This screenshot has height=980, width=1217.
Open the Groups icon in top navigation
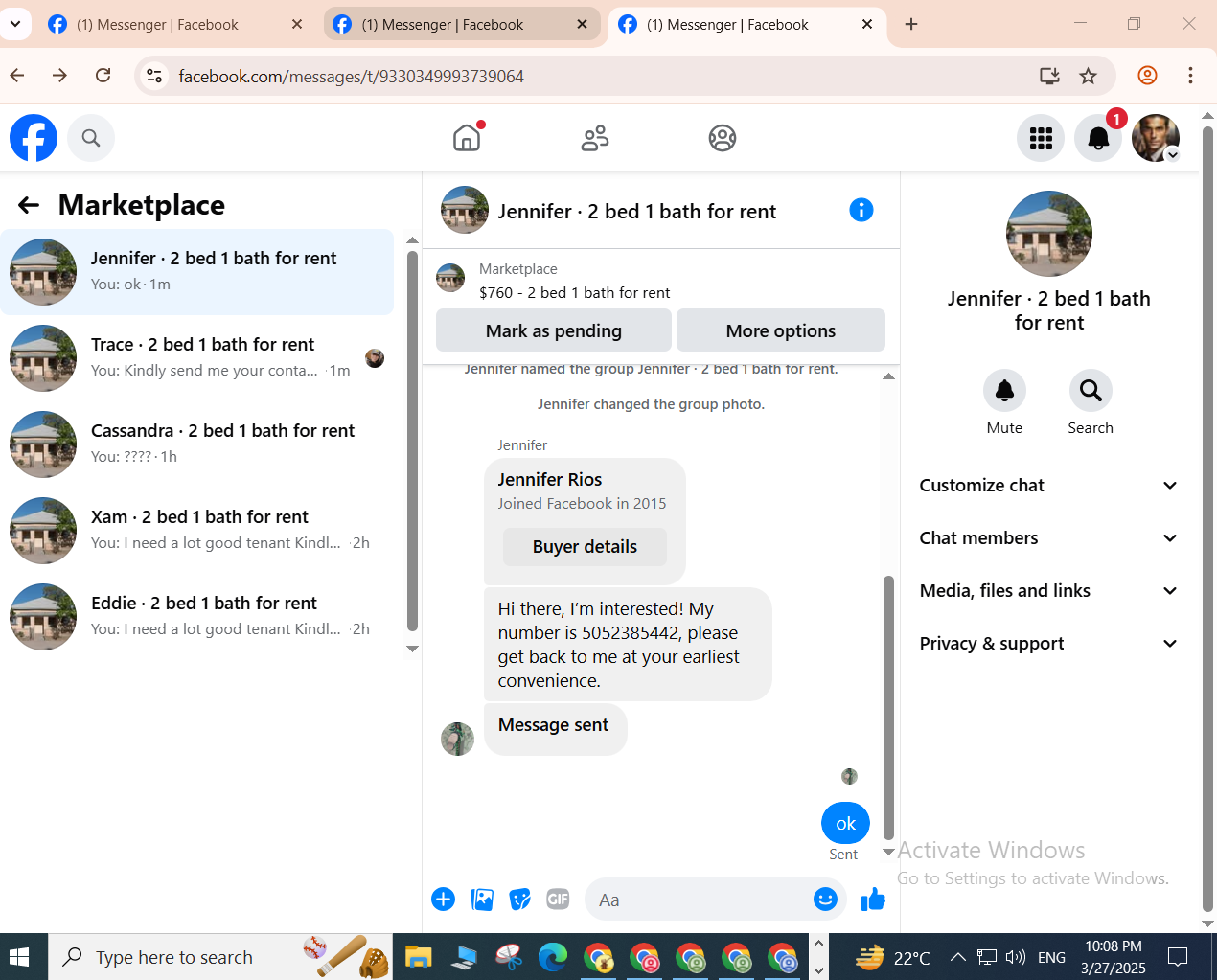point(723,138)
